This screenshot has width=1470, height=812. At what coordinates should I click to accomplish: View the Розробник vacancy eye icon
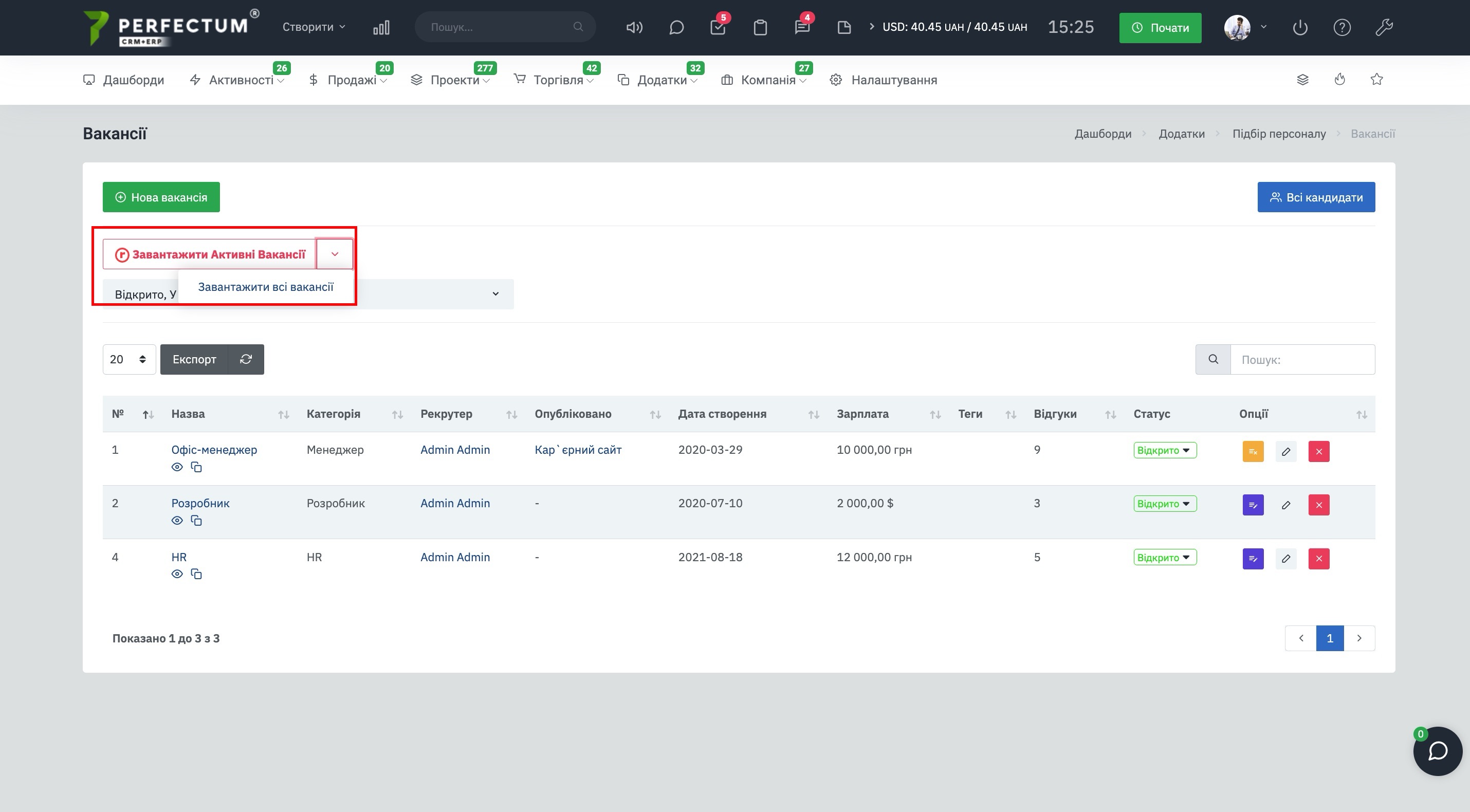pyautogui.click(x=177, y=521)
